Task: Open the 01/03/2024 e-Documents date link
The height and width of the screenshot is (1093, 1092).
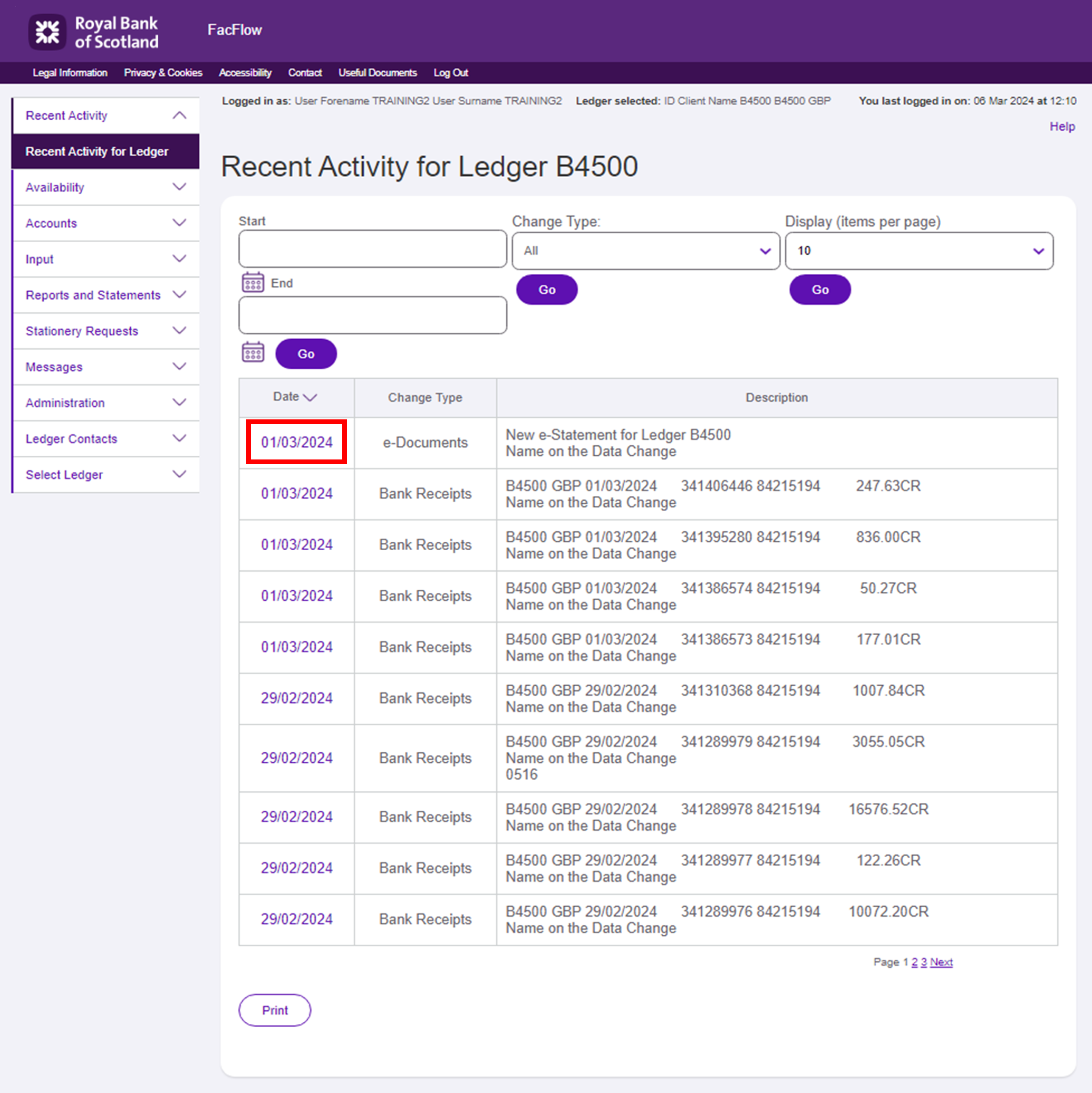Action: [x=296, y=443]
